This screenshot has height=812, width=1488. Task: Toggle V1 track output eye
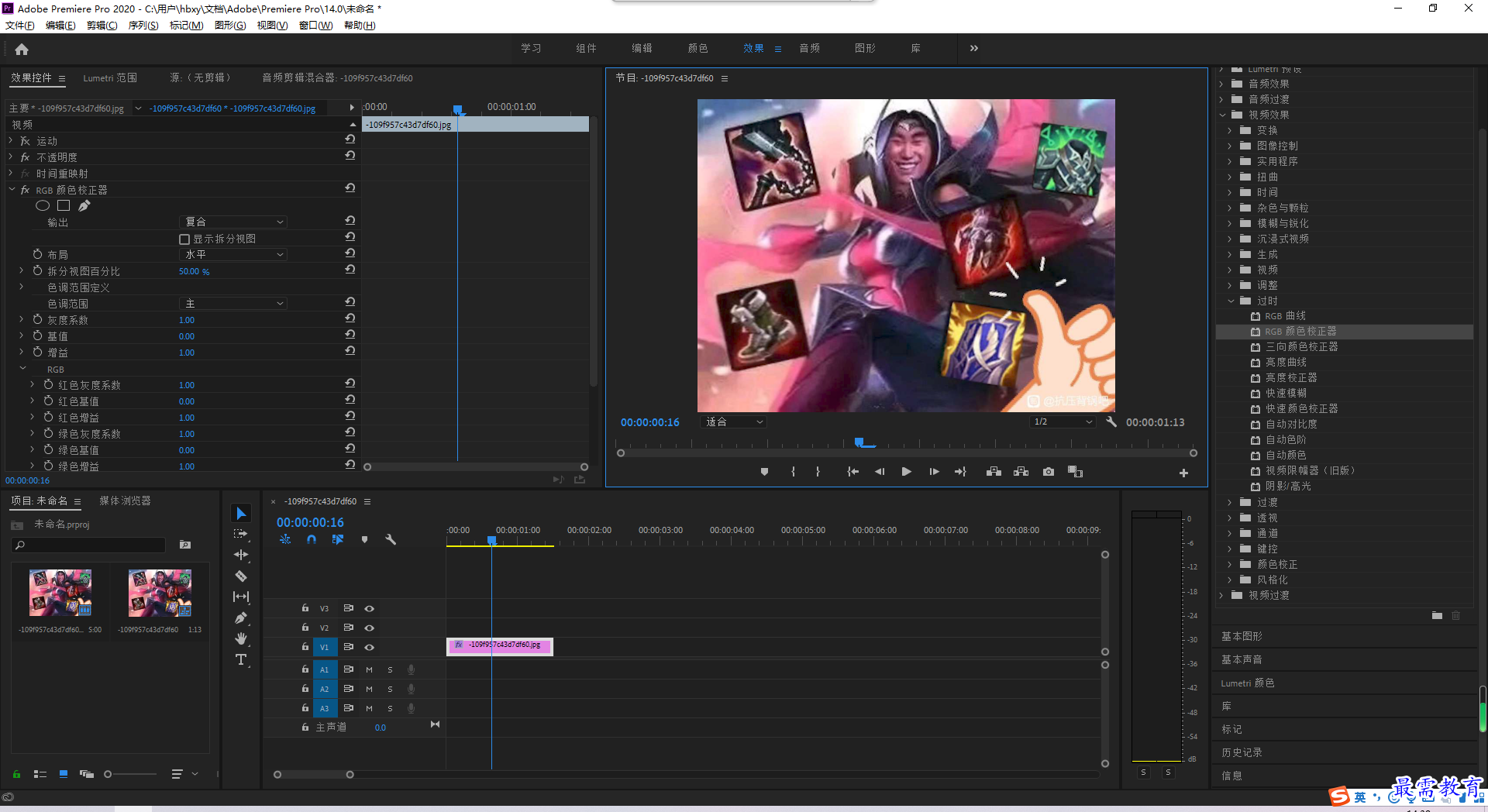[370, 647]
